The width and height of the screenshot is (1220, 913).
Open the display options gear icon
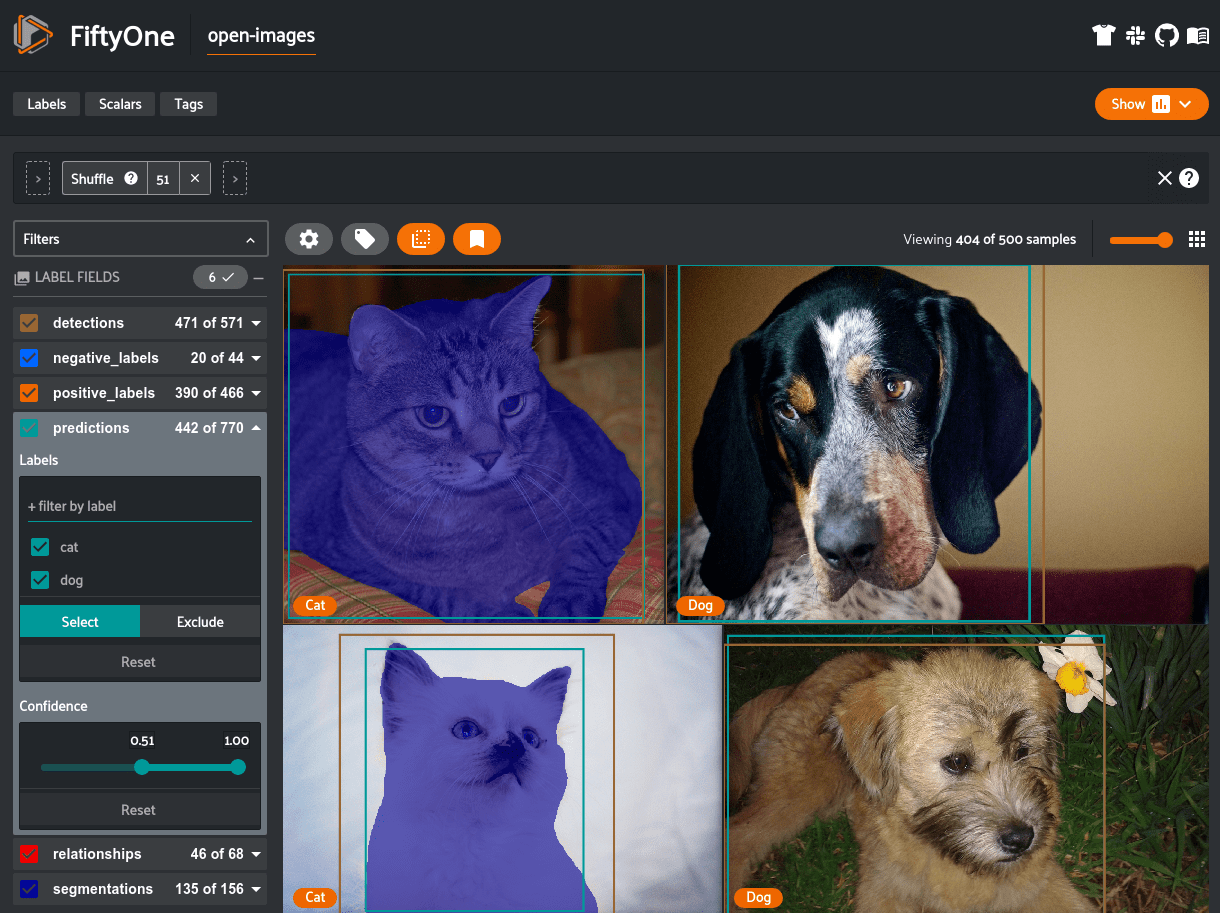click(309, 239)
